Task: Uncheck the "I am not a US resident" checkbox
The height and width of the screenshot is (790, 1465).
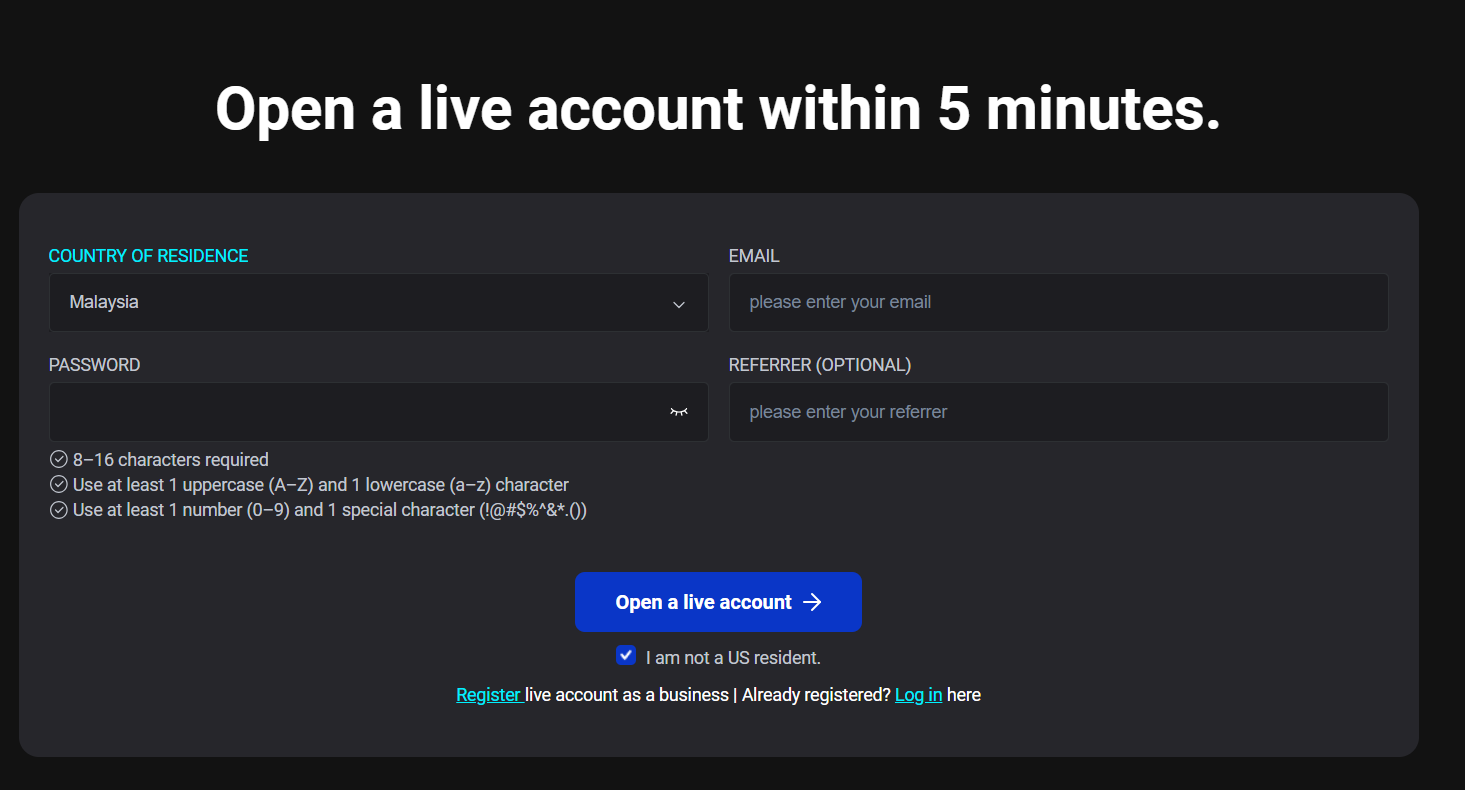Action: tap(626, 656)
